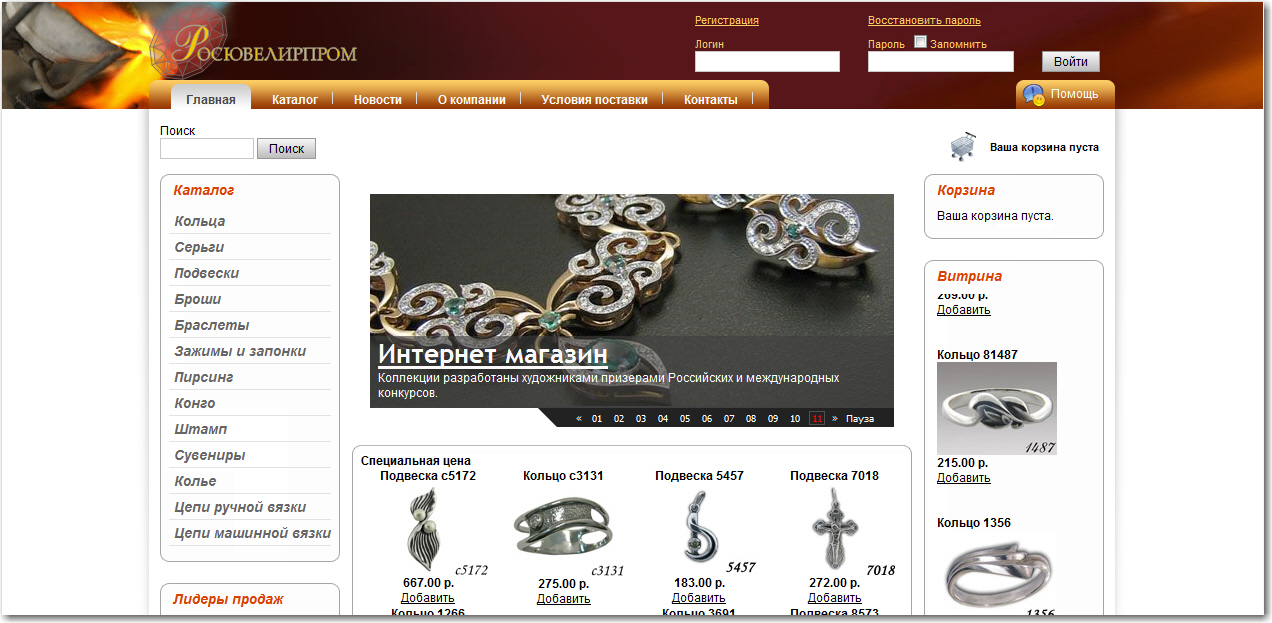Viewport: 1272px width, 623px height.
Task: Focus the Логин input field
Action: (767, 62)
